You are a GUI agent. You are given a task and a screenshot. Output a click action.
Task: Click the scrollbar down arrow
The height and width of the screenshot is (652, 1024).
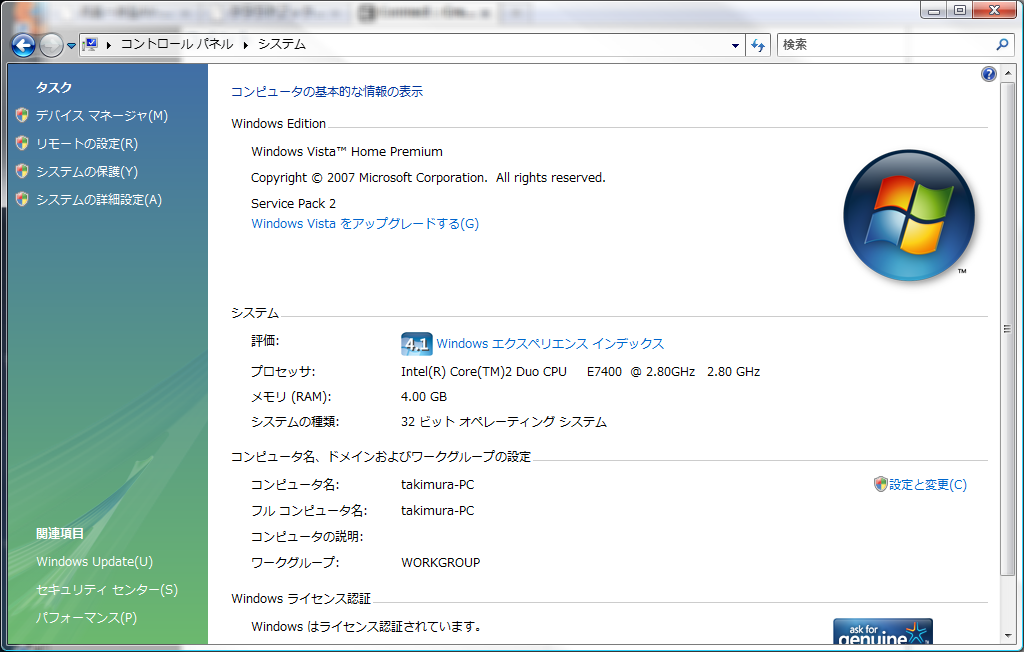1008,636
